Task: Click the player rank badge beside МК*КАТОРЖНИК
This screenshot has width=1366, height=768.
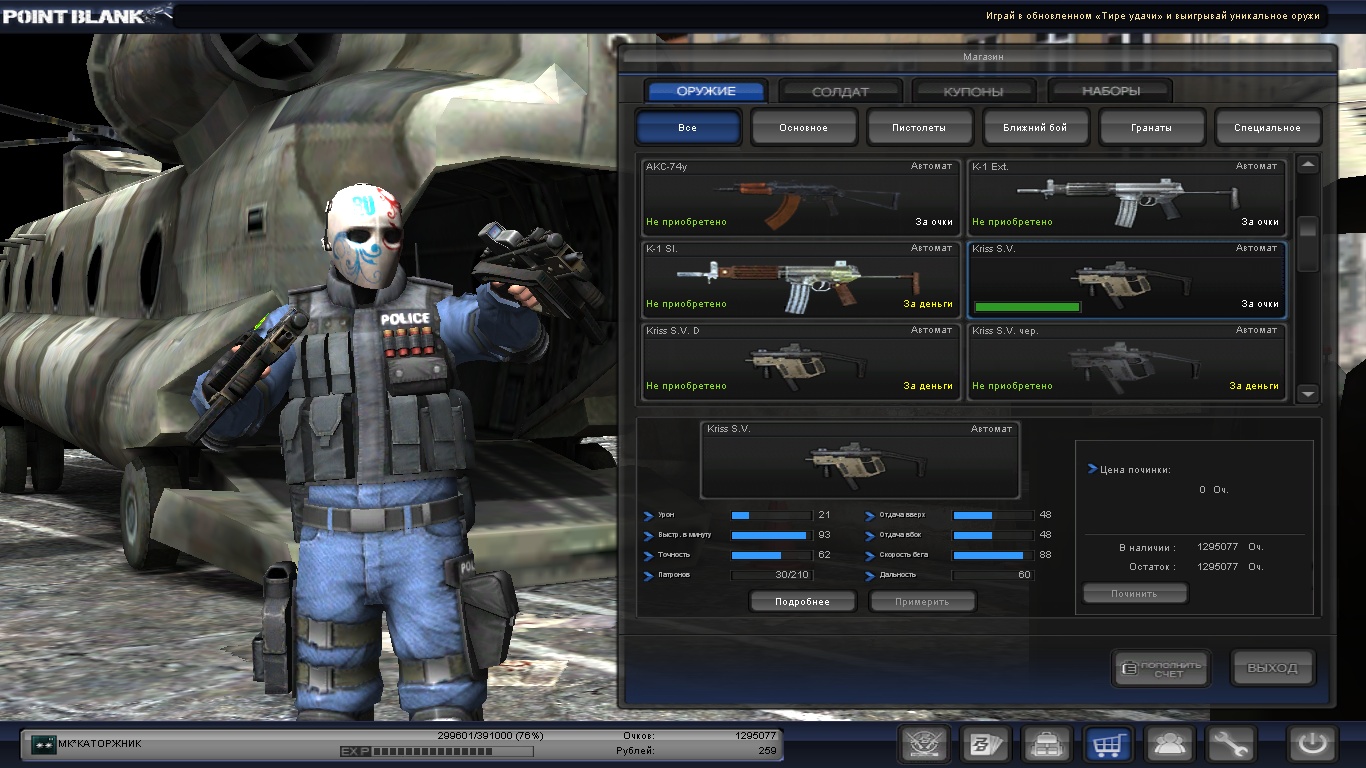Action: tap(43, 743)
